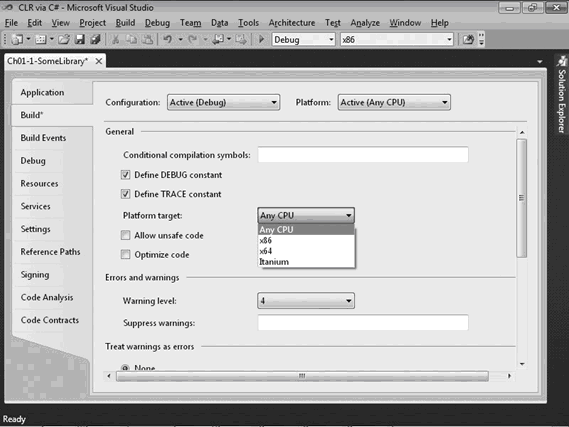The height and width of the screenshot is (427, 569).
Task: Toggle Define TRACE constant checkbox
Action: 126,194
